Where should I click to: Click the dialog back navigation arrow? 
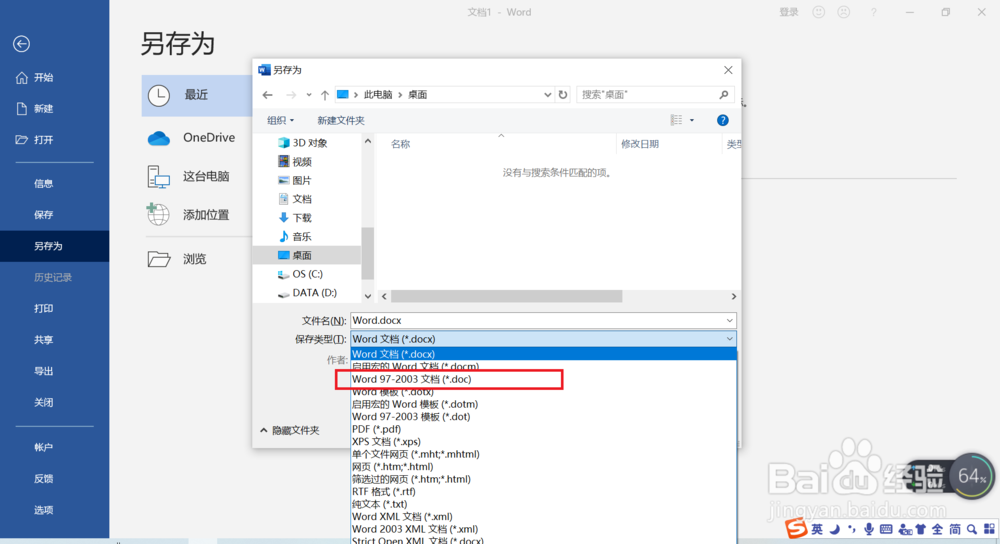[268, 95]
